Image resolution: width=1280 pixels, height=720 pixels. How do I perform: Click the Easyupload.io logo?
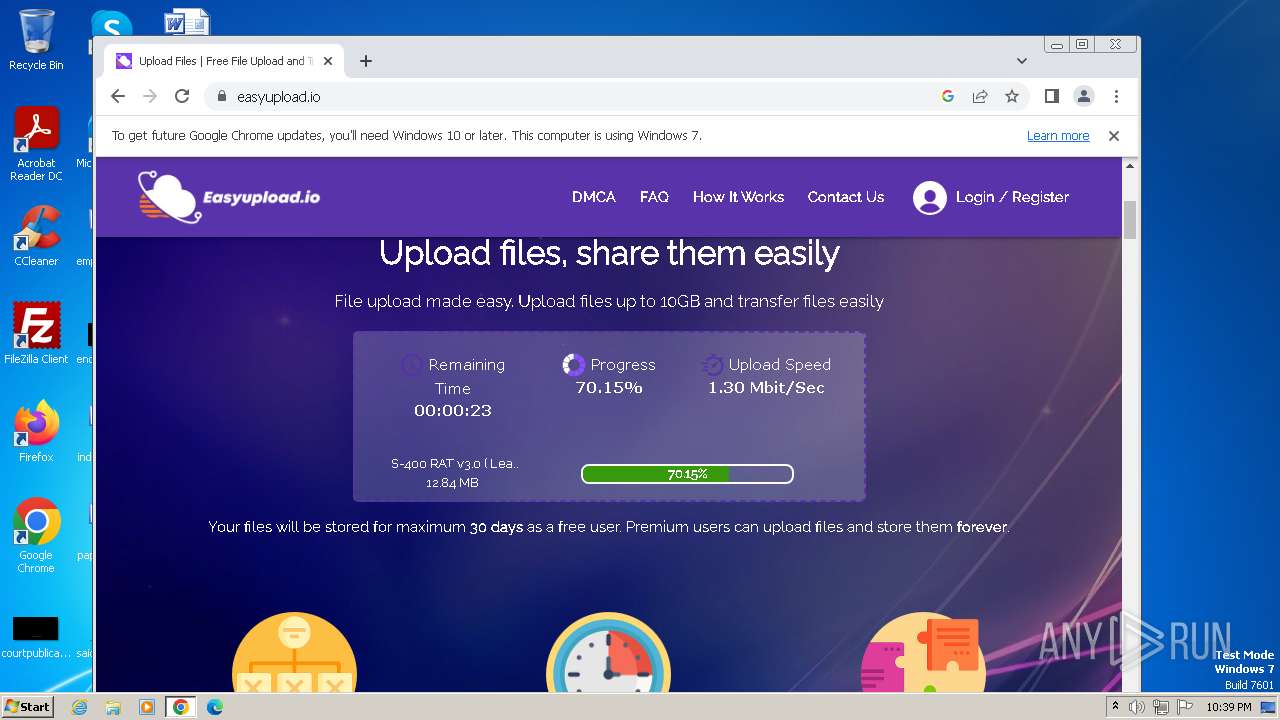point(229,196)
